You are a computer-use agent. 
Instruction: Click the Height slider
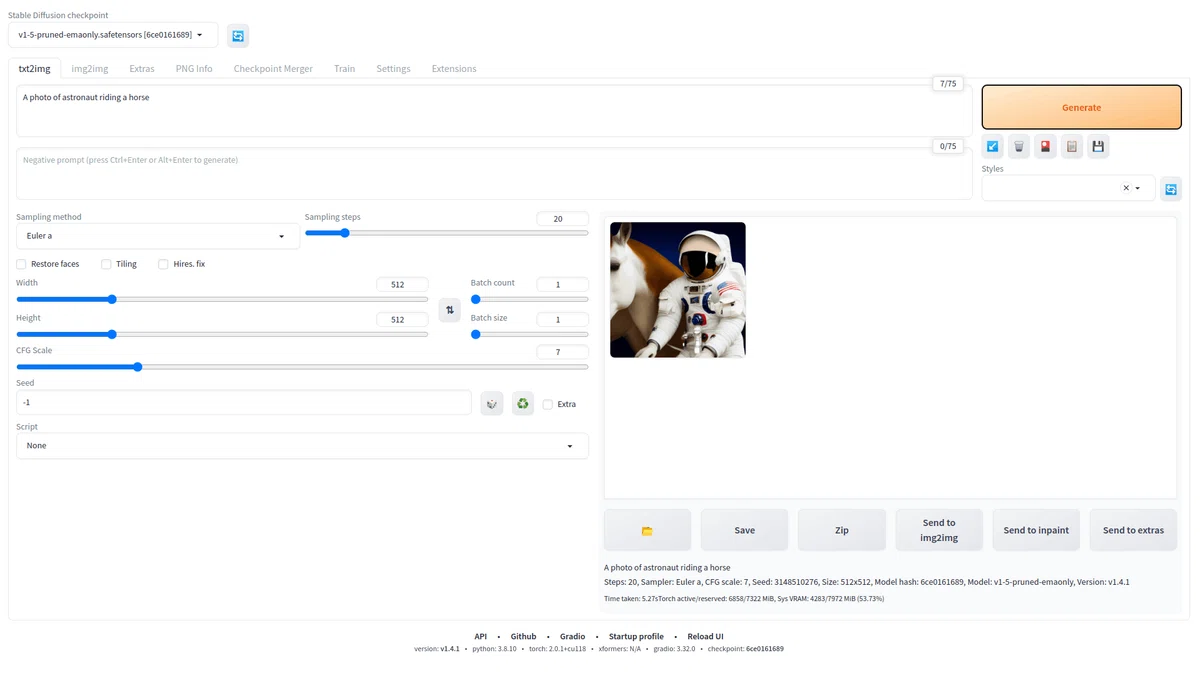tap(222, 334)
